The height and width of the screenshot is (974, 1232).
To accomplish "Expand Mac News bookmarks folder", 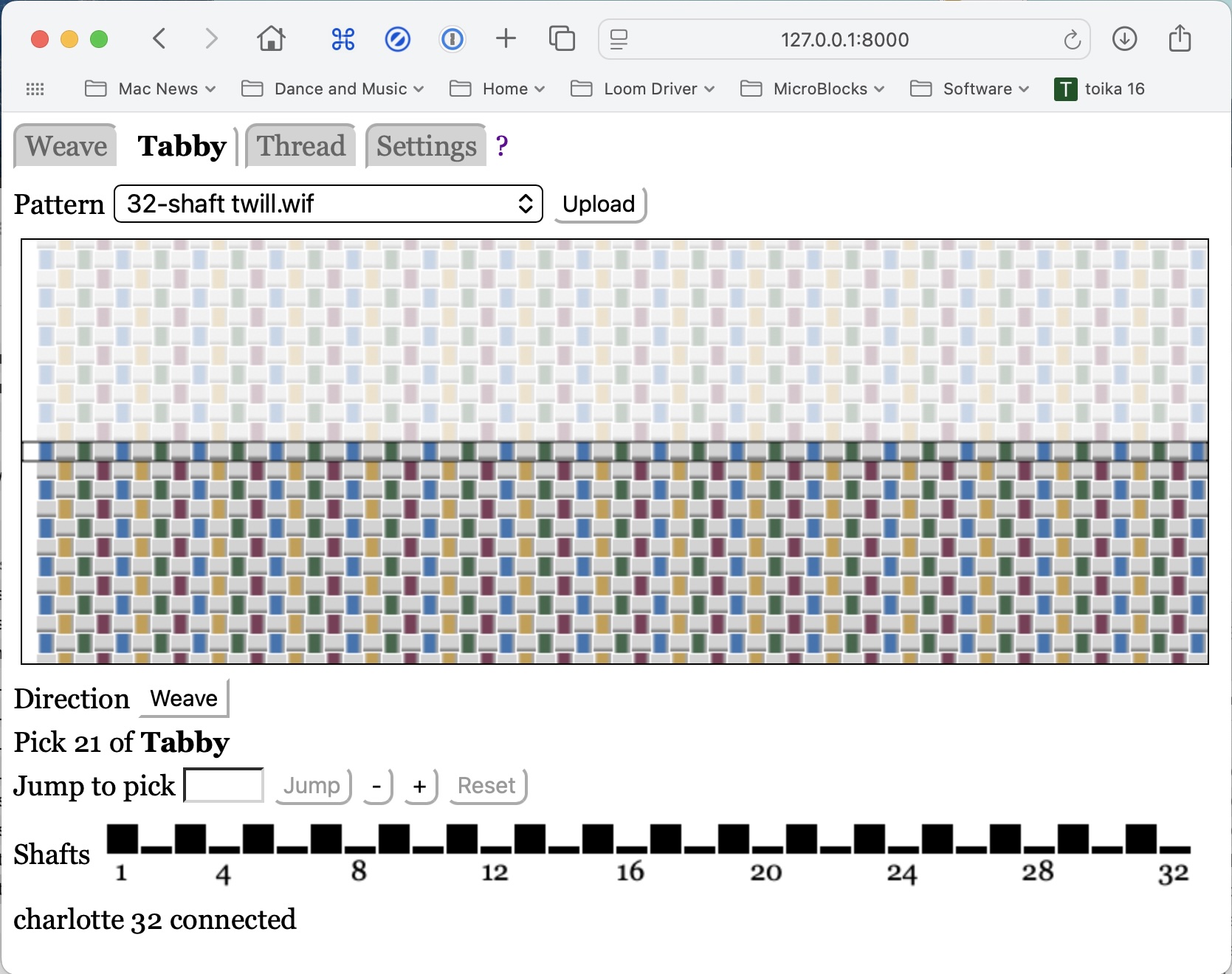I will point(151,89).
